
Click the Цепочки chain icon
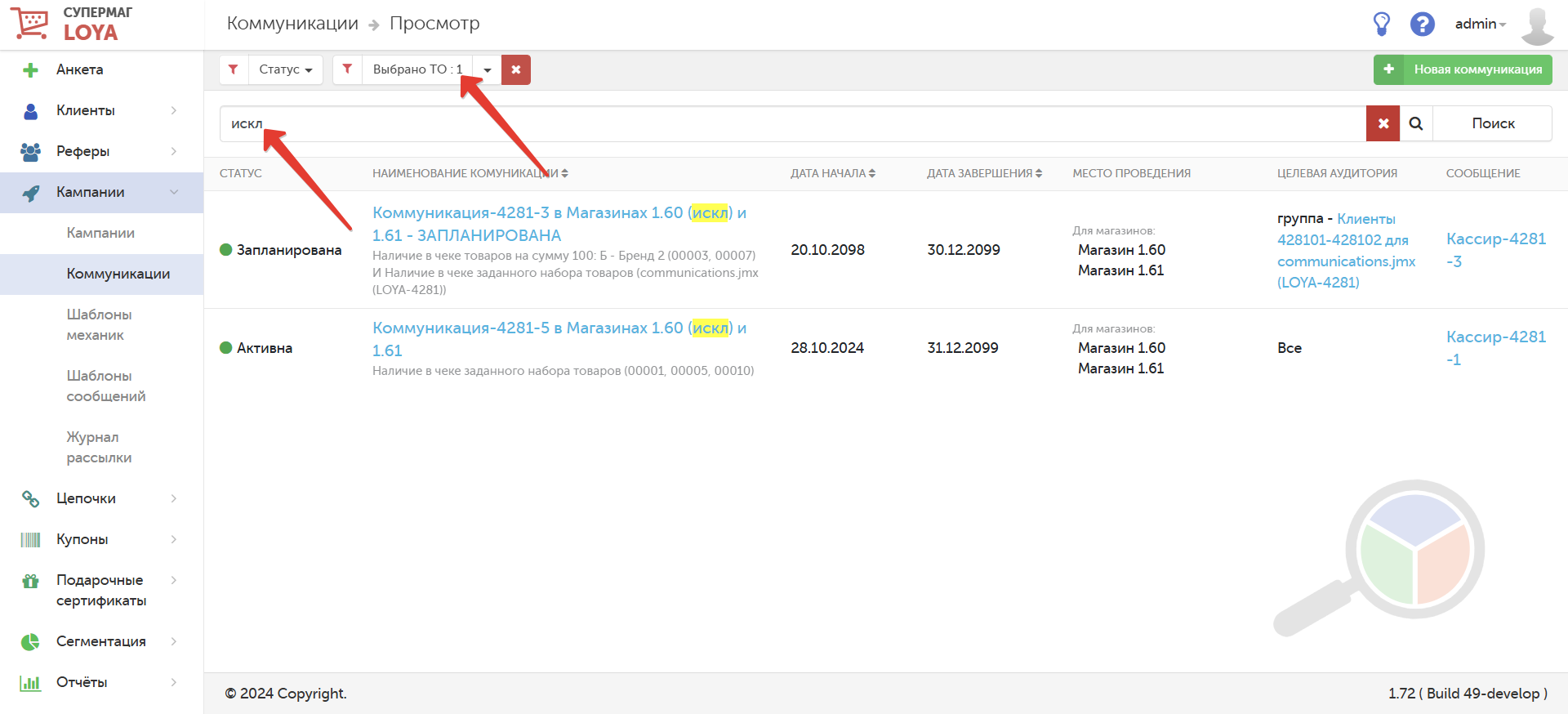click(x=30, y=499)
